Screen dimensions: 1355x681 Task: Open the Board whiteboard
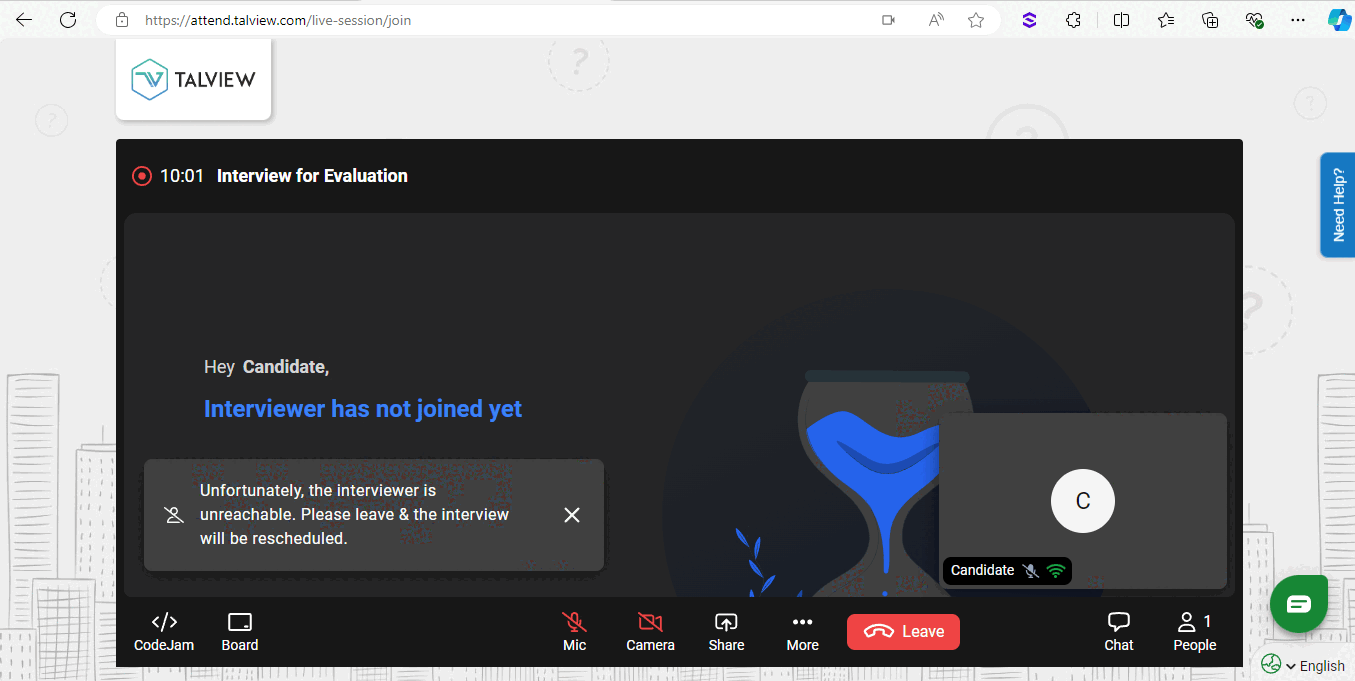point(240,632)
